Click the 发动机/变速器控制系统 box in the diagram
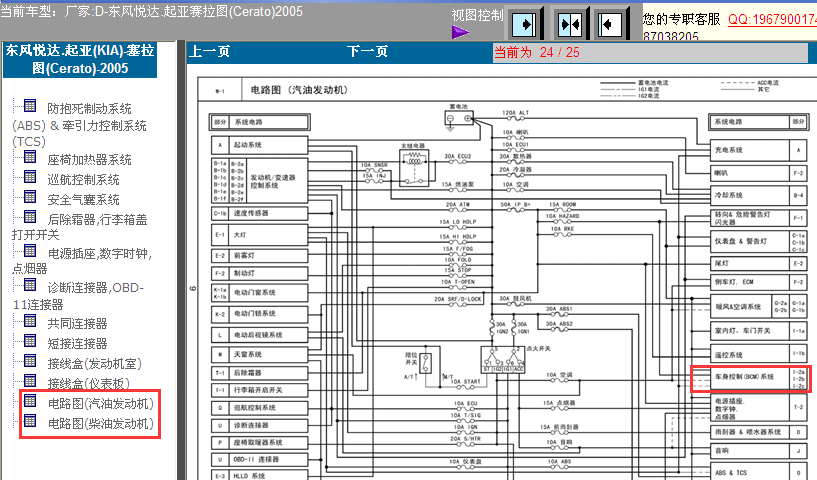 [259, 181]
